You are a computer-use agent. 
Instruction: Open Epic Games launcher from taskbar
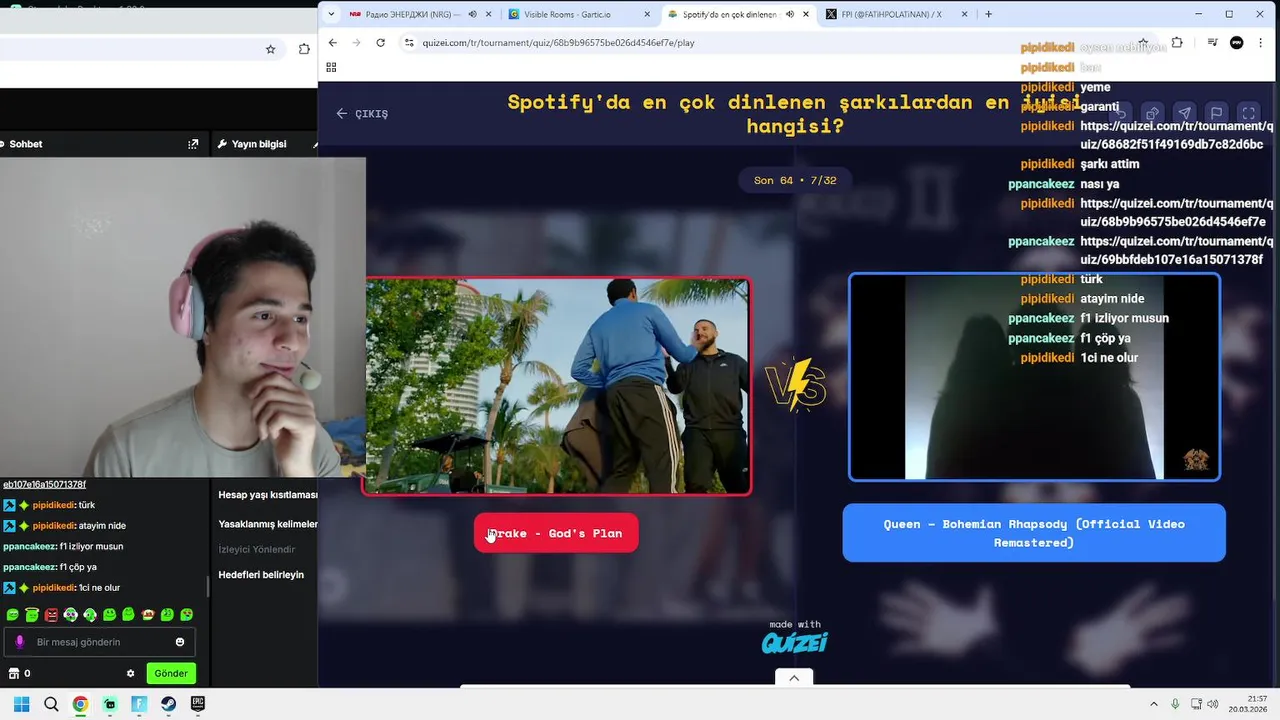[198, 704]
